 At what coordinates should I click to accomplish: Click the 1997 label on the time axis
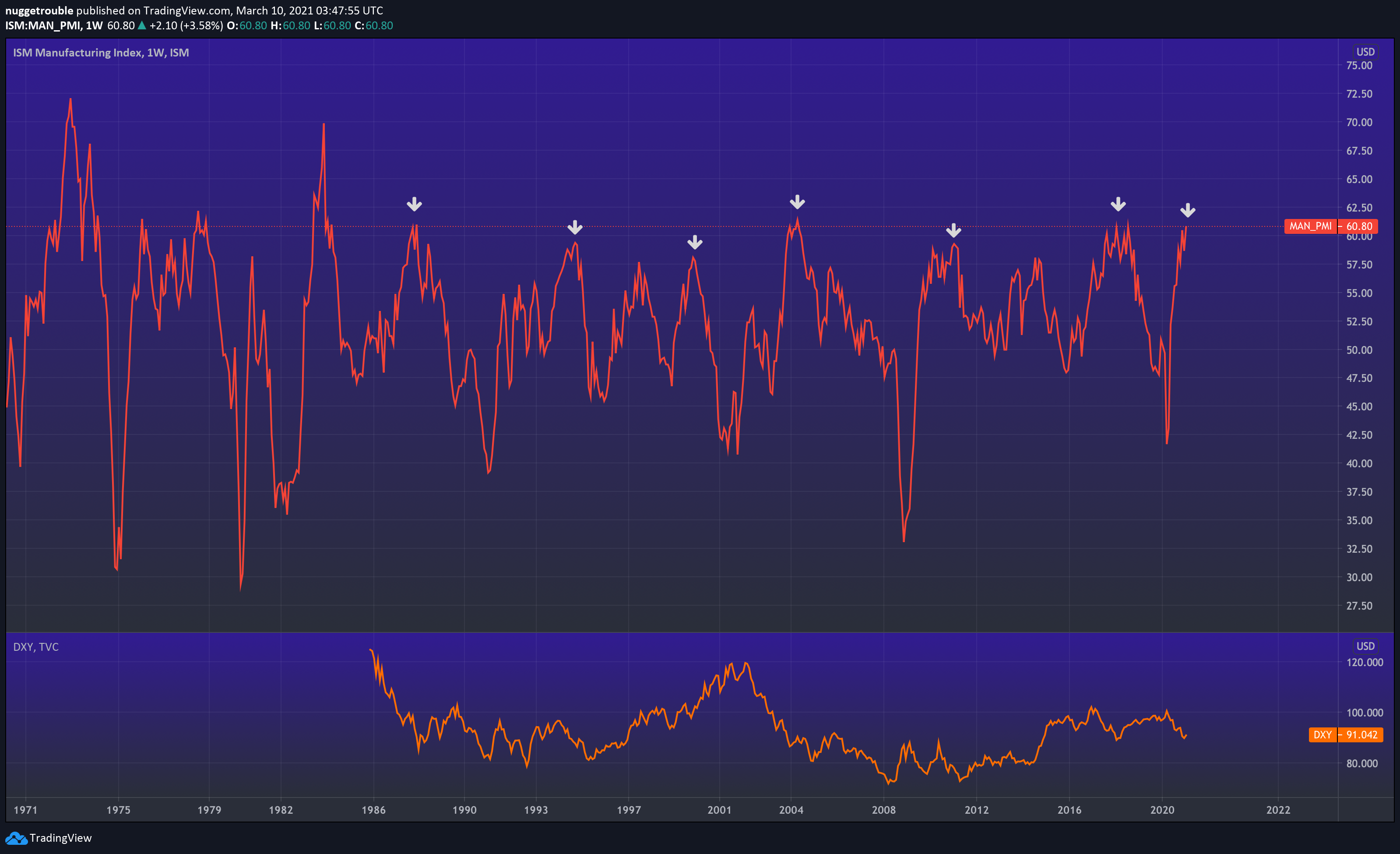(628, 810)
